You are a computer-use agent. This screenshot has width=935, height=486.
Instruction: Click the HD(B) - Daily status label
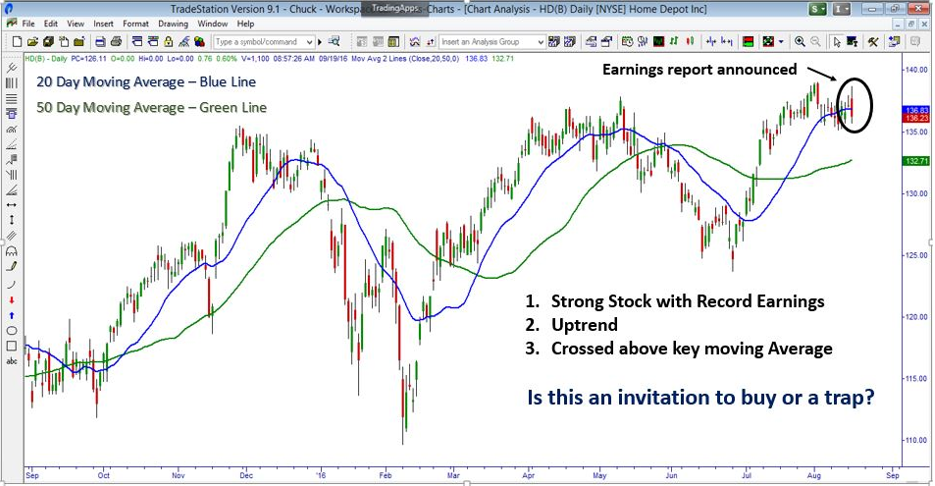point(46,58)
